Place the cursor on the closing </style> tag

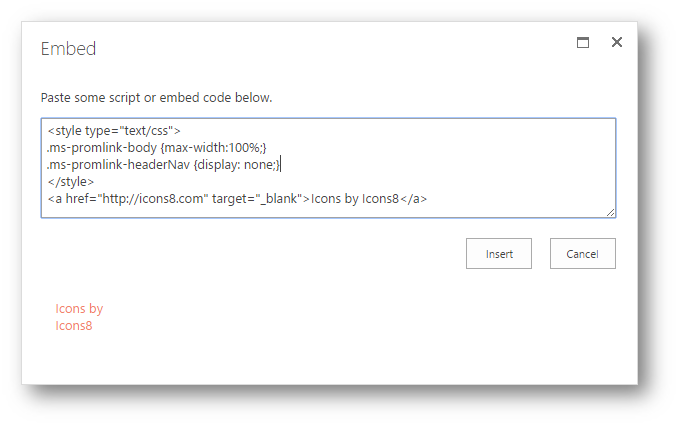pyautogui.click(x=71, y=182)
